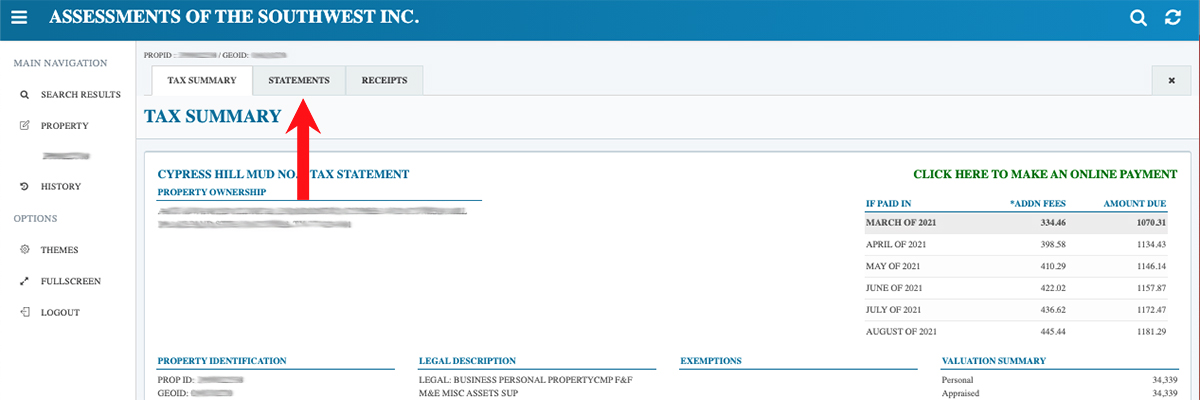Click the Fullscreen expand arrows icon
1200x400 pixels.
coord(24,282)
